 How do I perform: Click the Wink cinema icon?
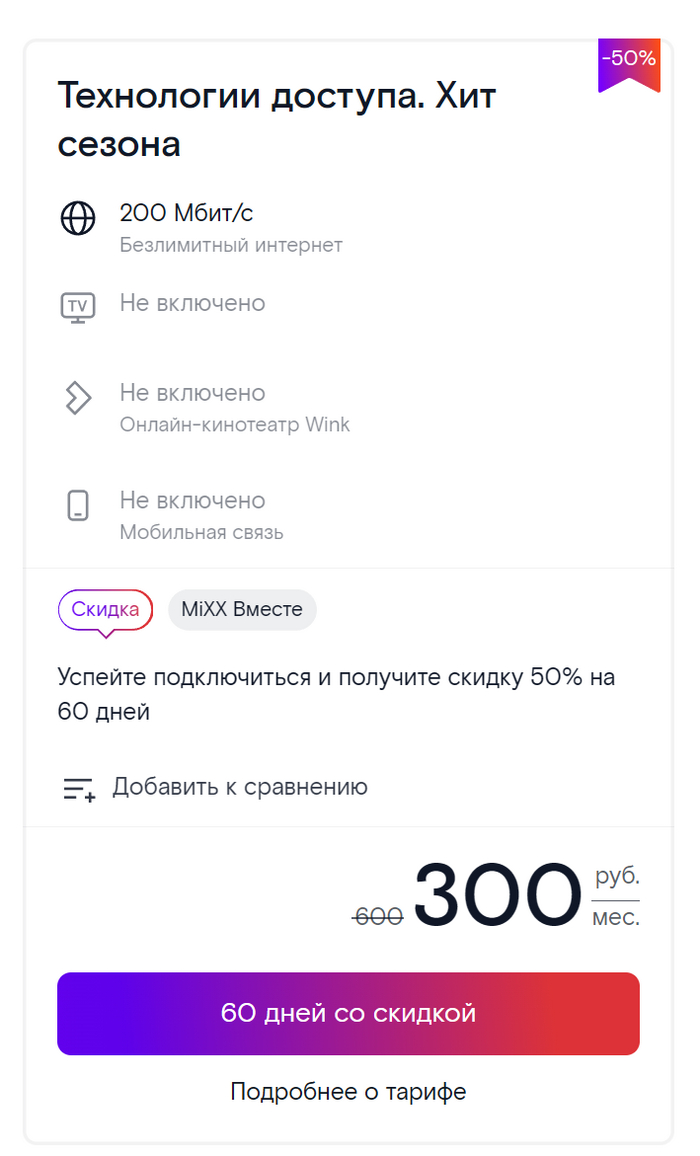[x=78, y=397]
